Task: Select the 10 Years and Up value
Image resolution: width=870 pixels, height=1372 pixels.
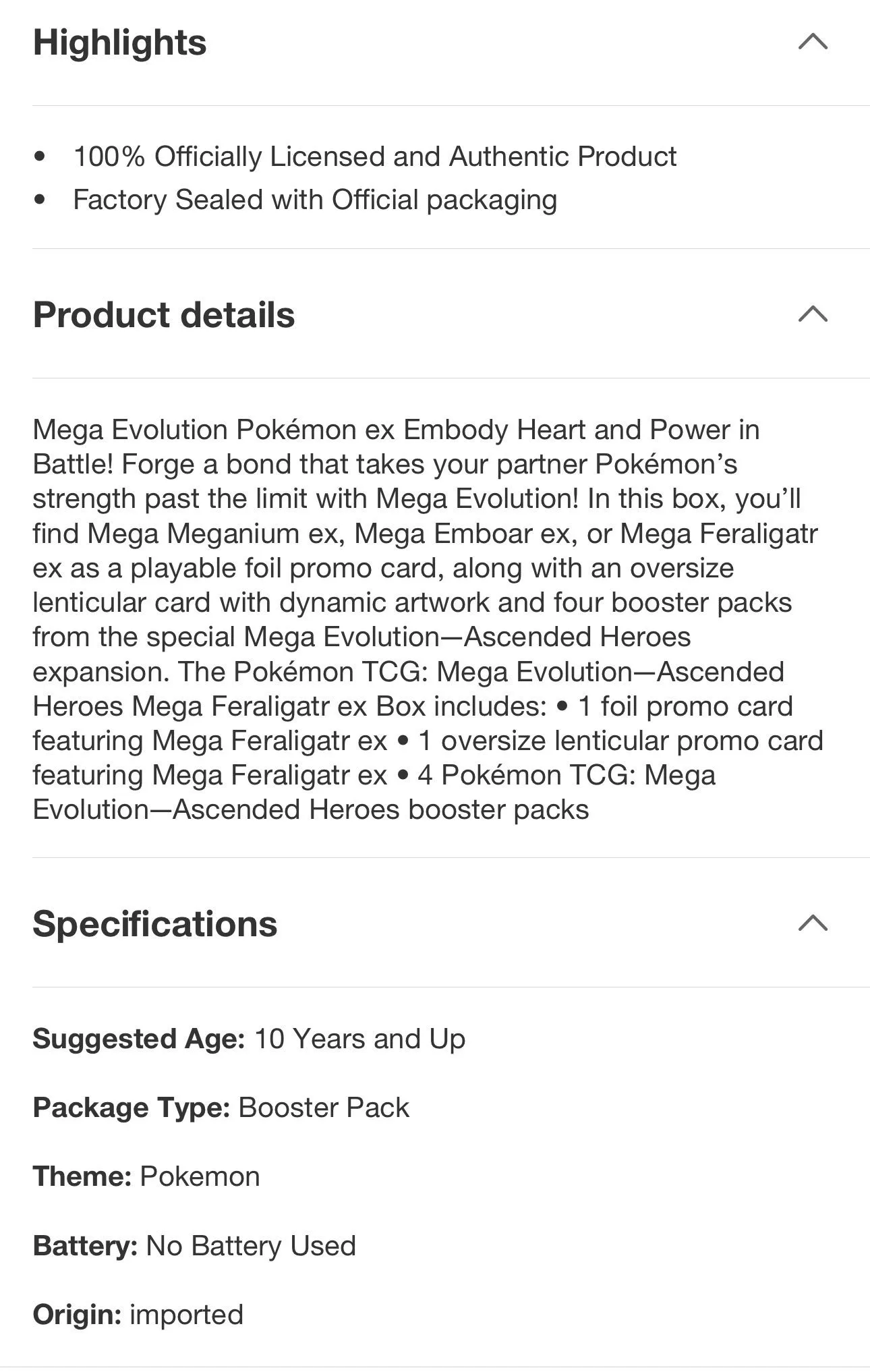Action: coord(359,1039)
